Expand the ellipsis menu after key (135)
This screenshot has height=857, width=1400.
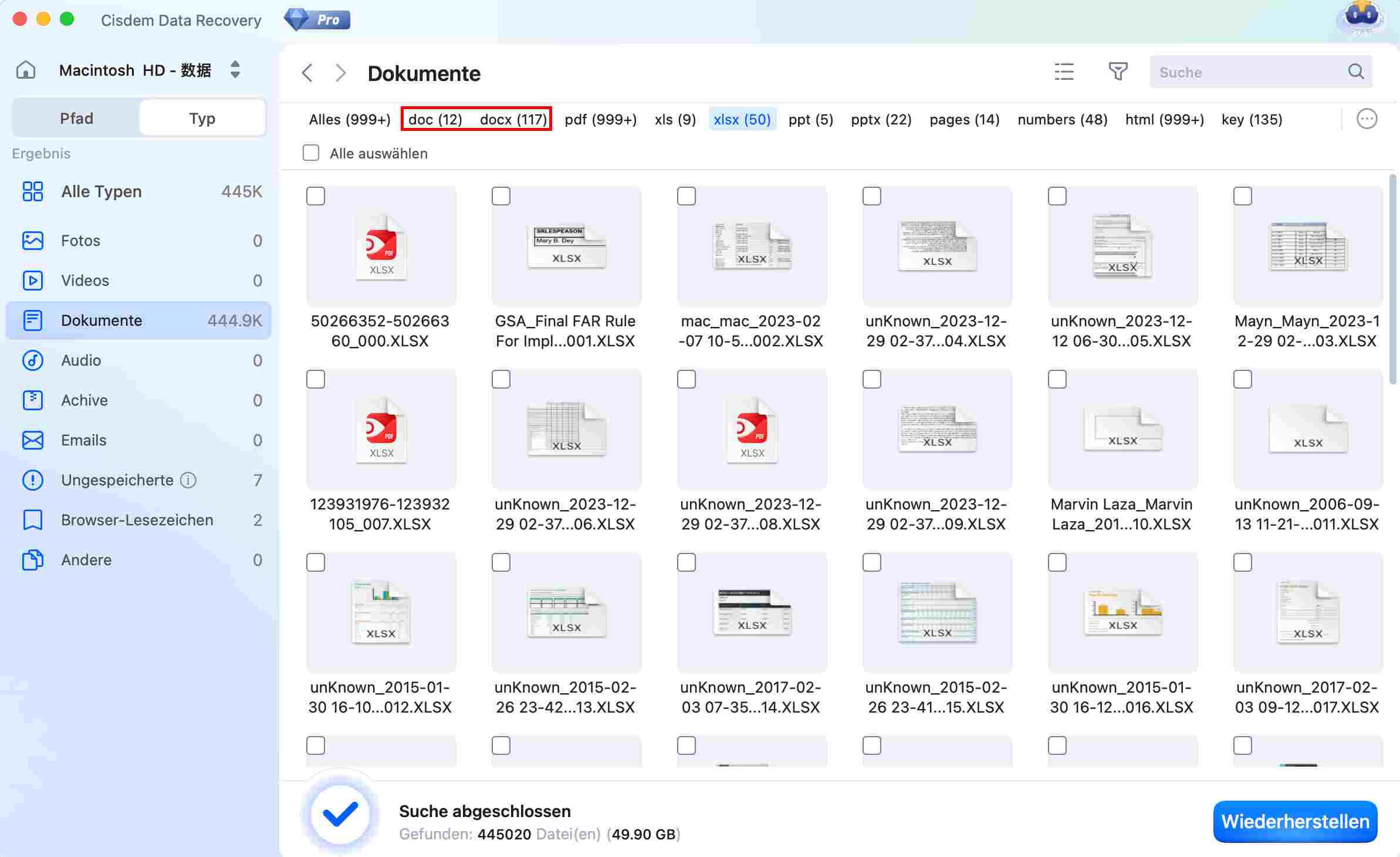tap(1367, 119)
